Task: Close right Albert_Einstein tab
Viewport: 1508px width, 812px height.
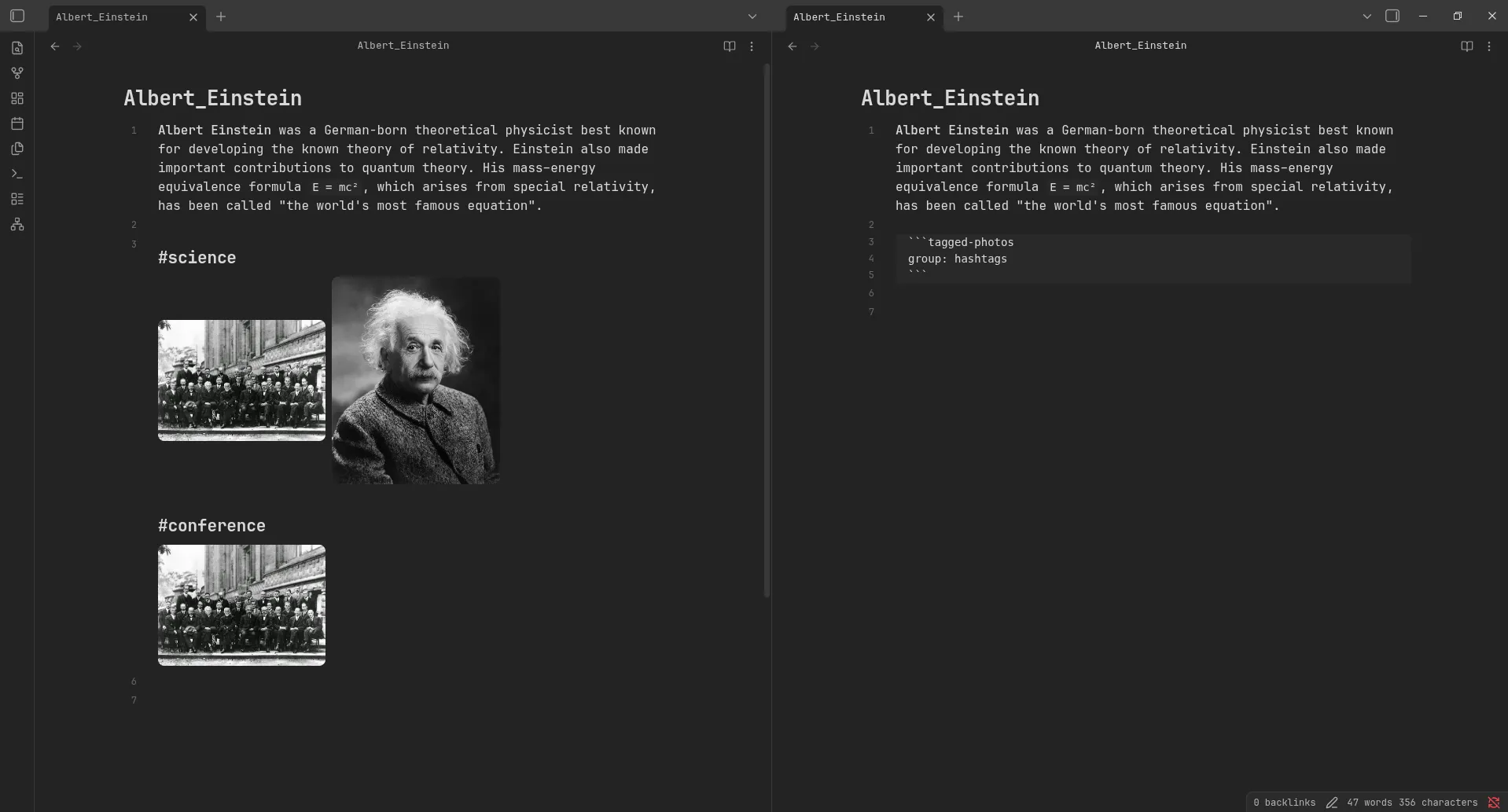Action: pos(931,17)
